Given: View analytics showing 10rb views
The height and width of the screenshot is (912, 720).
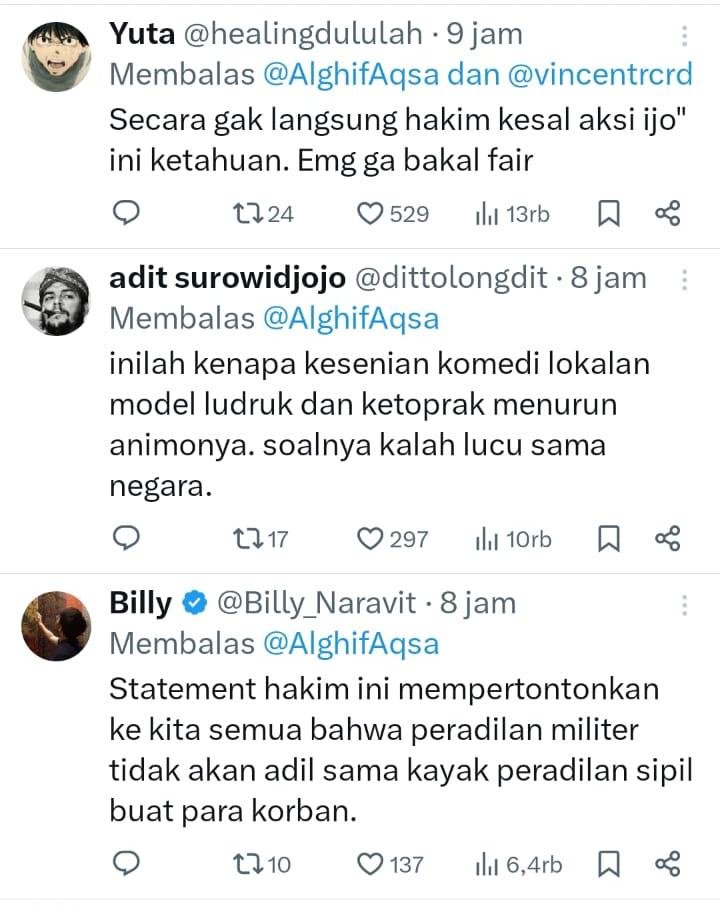Looking at the screenshot, I should coord(513,539).
